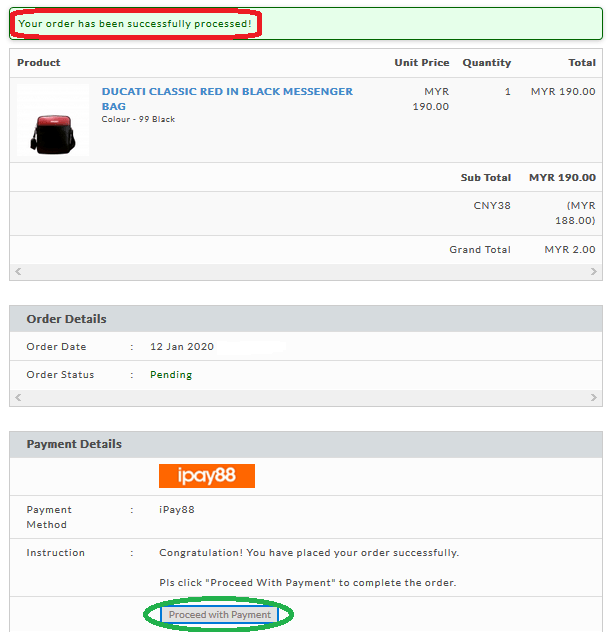Click right scroll arrow under product table
The width and height of the screenshot is (615, 632).
click(595, 272)
